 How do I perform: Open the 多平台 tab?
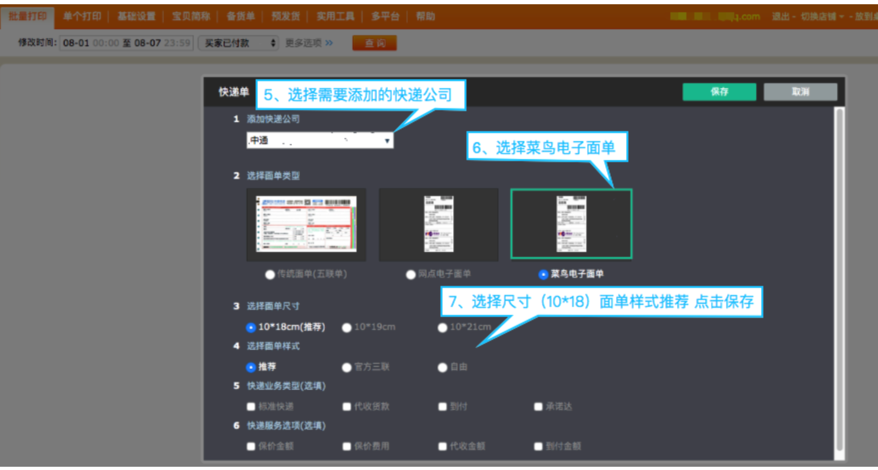pyautogui.click(x=385, y=16)
